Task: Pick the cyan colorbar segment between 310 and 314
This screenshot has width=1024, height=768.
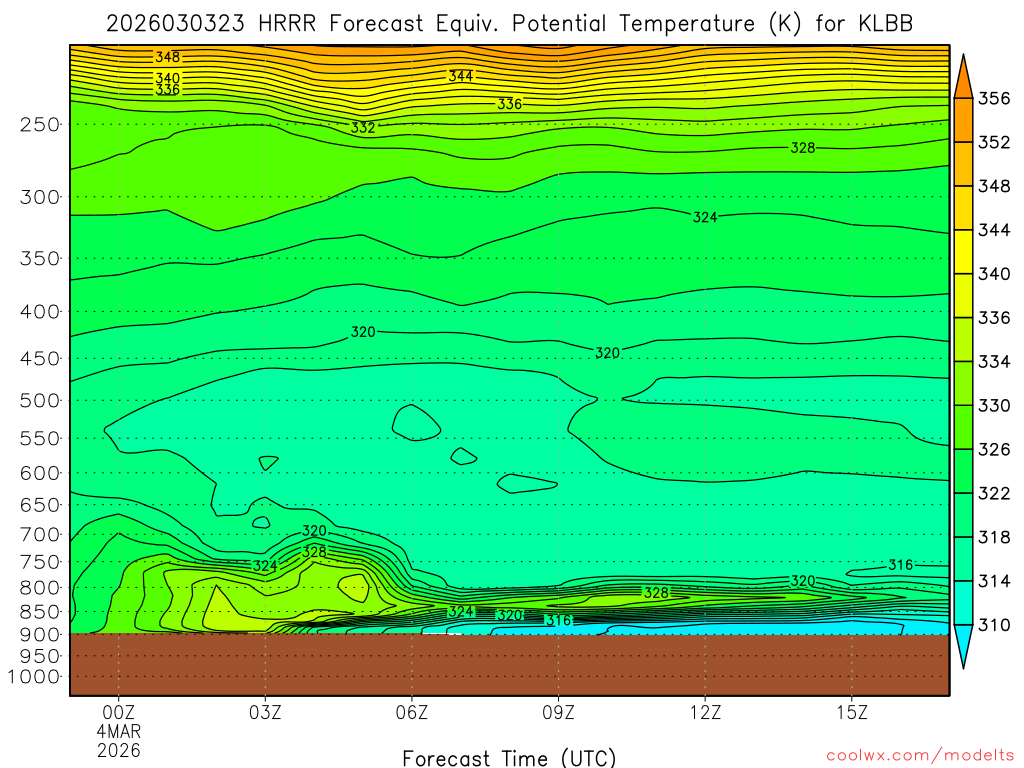Action: [963, 603]
